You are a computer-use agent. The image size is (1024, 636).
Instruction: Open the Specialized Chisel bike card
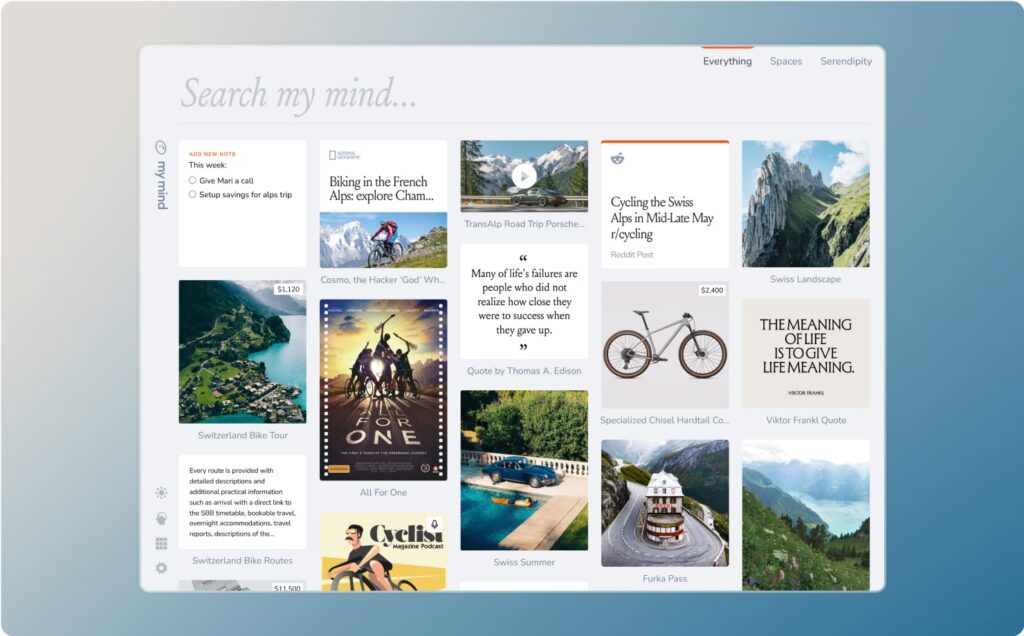coord(665,345)
